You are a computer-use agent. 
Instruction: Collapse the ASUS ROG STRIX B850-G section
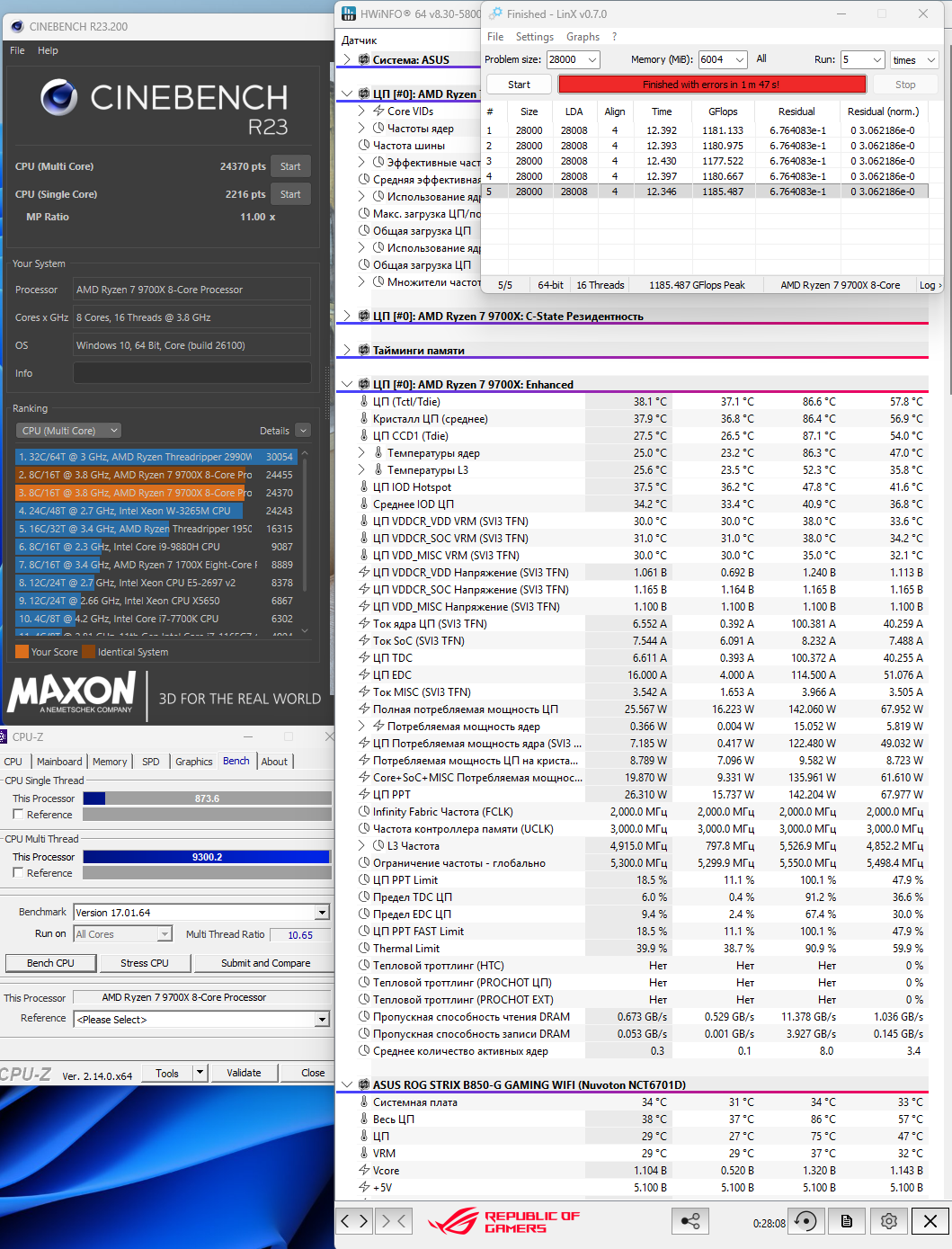pos(347,1085)
